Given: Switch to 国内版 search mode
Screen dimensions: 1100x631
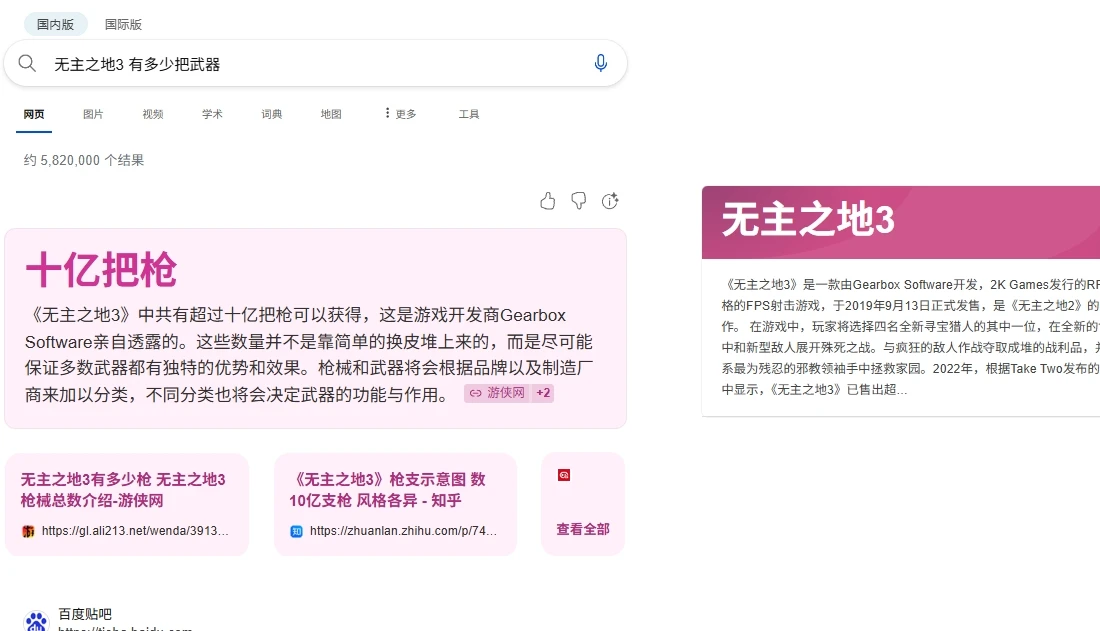Looking at the screenshot, I should [x=55, y=25].
